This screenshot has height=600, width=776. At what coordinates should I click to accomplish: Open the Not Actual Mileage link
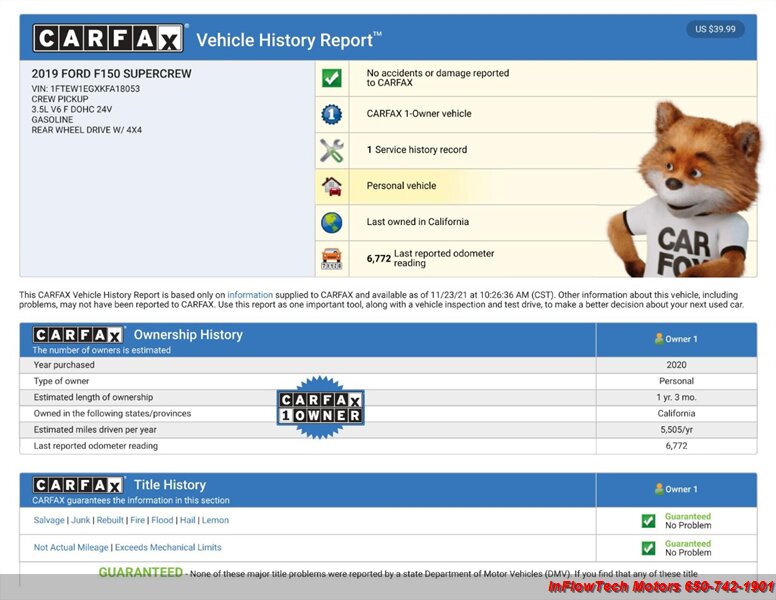click(71, 547)
